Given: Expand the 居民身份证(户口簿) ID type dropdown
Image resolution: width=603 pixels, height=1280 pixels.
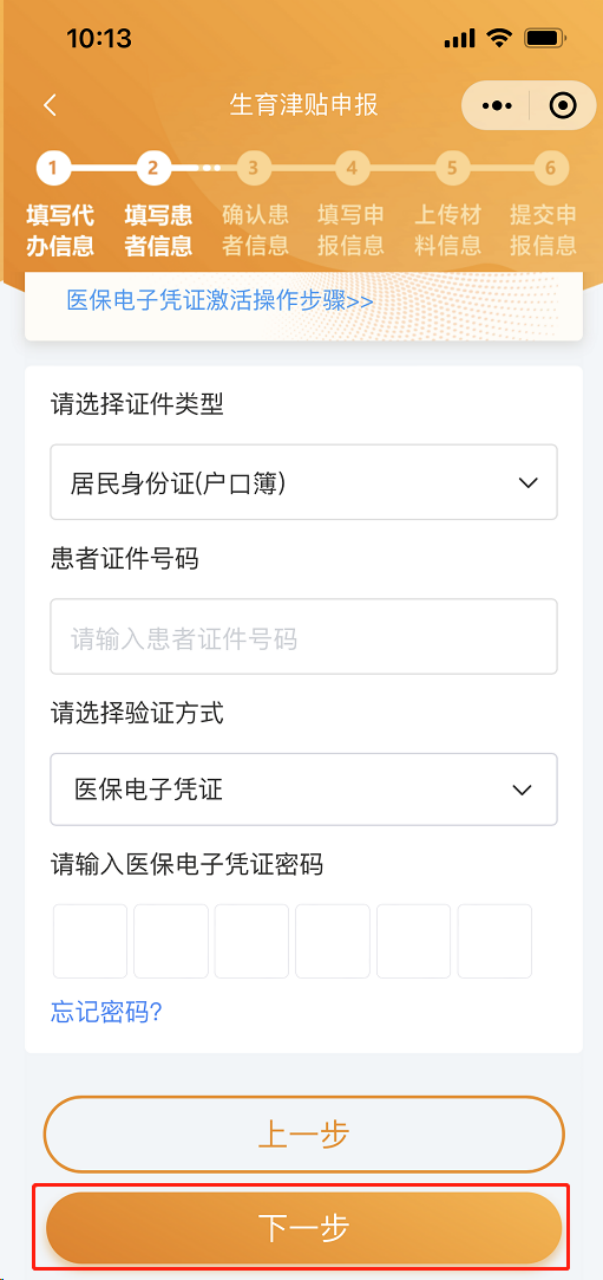Looking at the screenshot, I should point(303,483).
